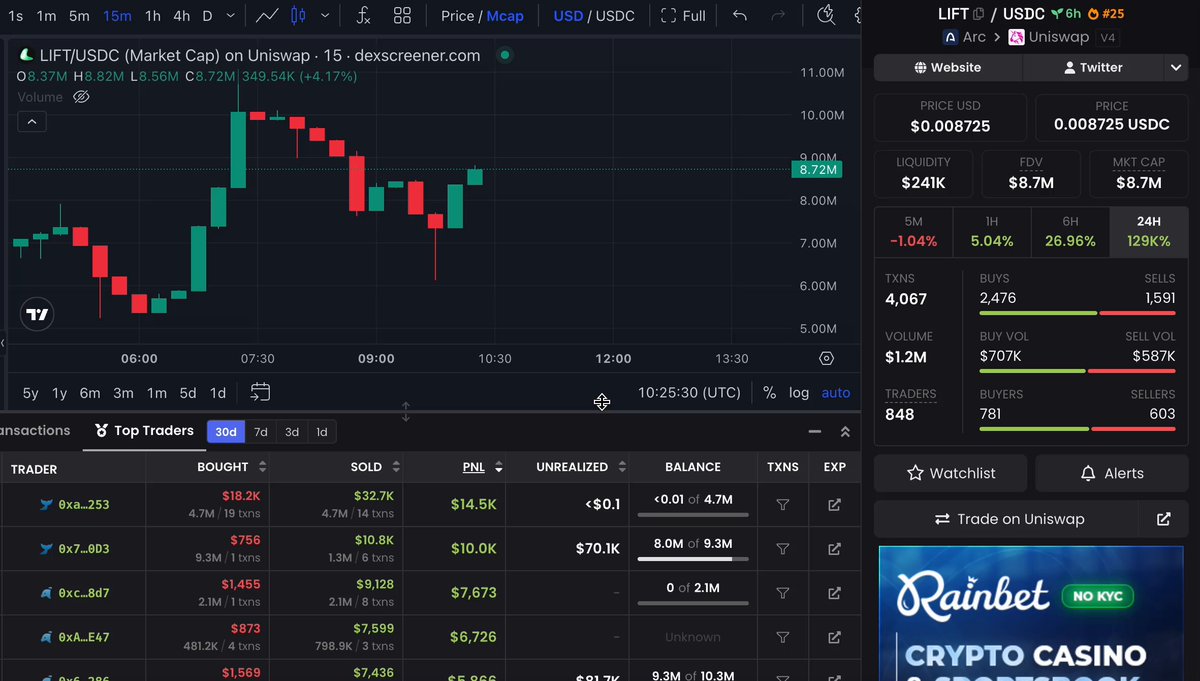Select the 7d top traders period
The width and height of the screenshot is (1200, 681).
pos(260,432)
